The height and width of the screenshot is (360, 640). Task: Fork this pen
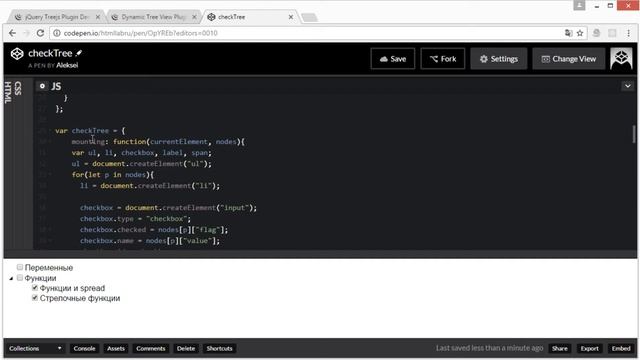pyautogui.click(x=442, y=59)
